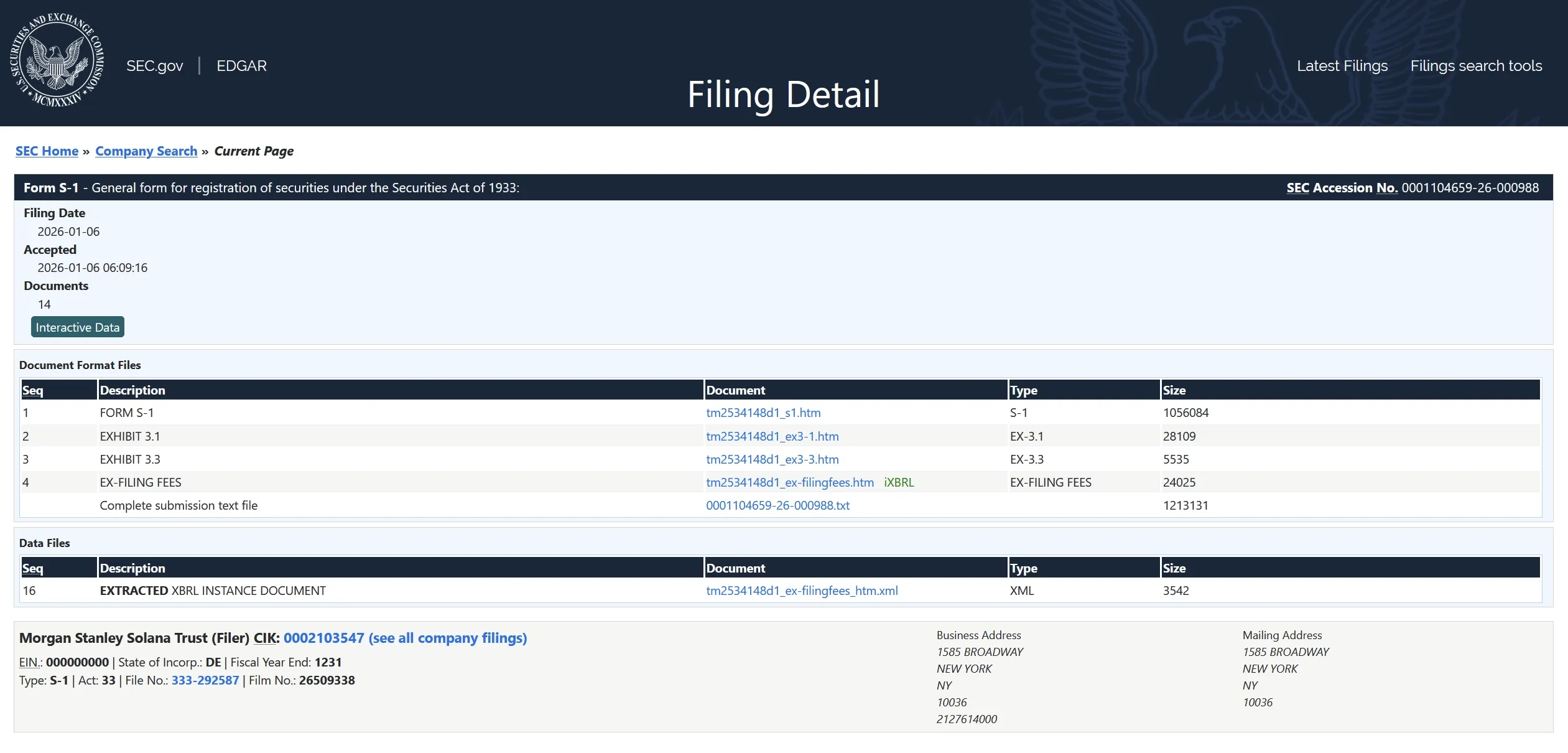Image resolution: width=1568 pixels, height=753 pixels.
Task: View all Morgan Stanley Solana Trust filings
Action: click(447, 638)
